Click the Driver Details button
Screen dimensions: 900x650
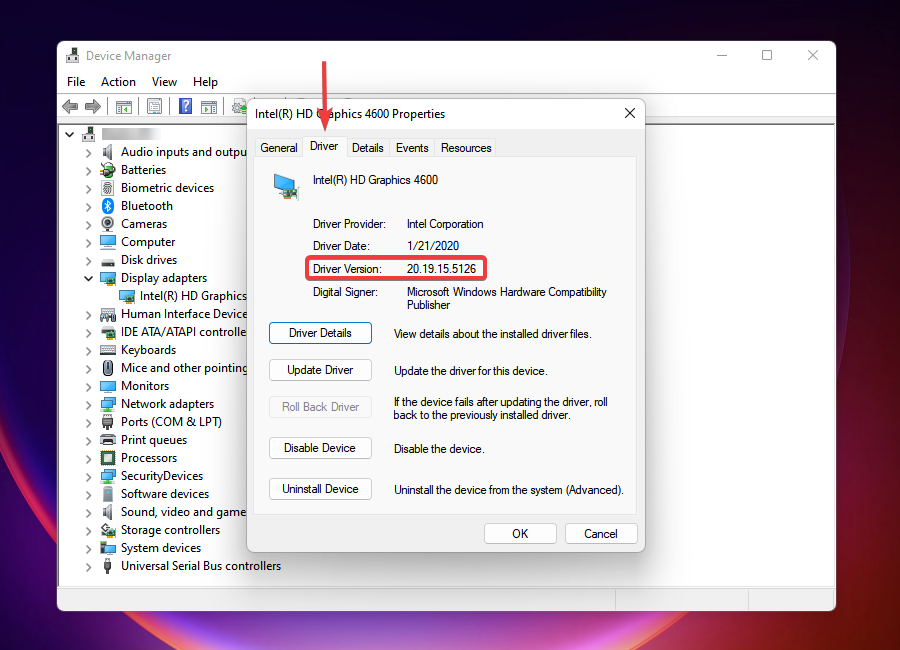pos(320,333)
